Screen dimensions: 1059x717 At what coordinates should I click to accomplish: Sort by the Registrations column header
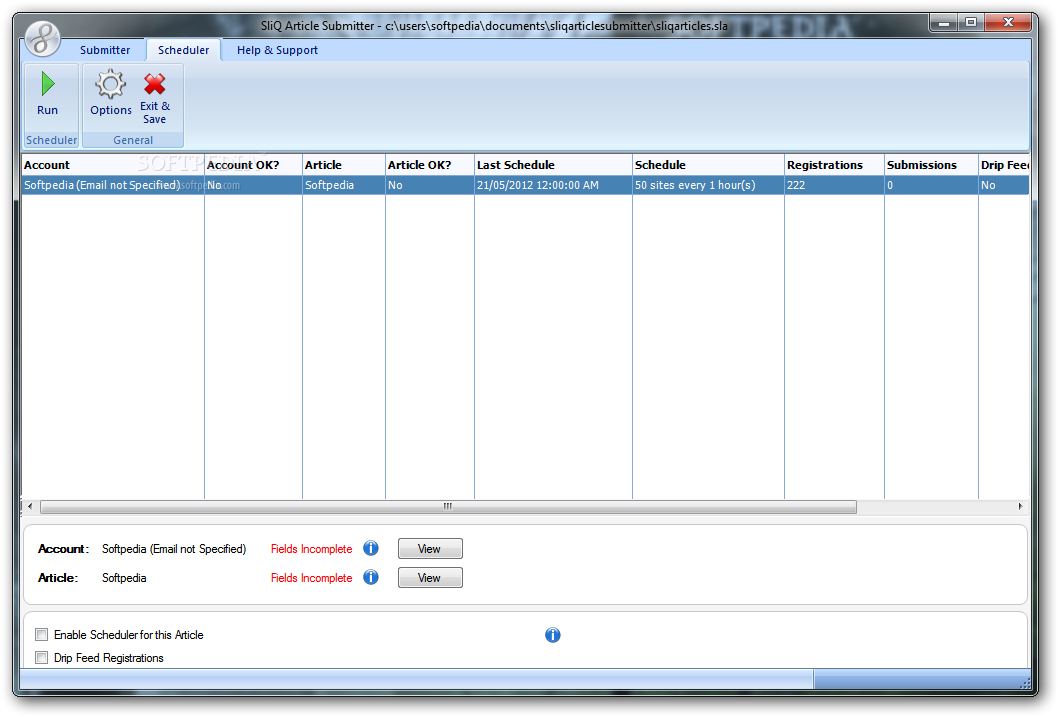point(834,165)
